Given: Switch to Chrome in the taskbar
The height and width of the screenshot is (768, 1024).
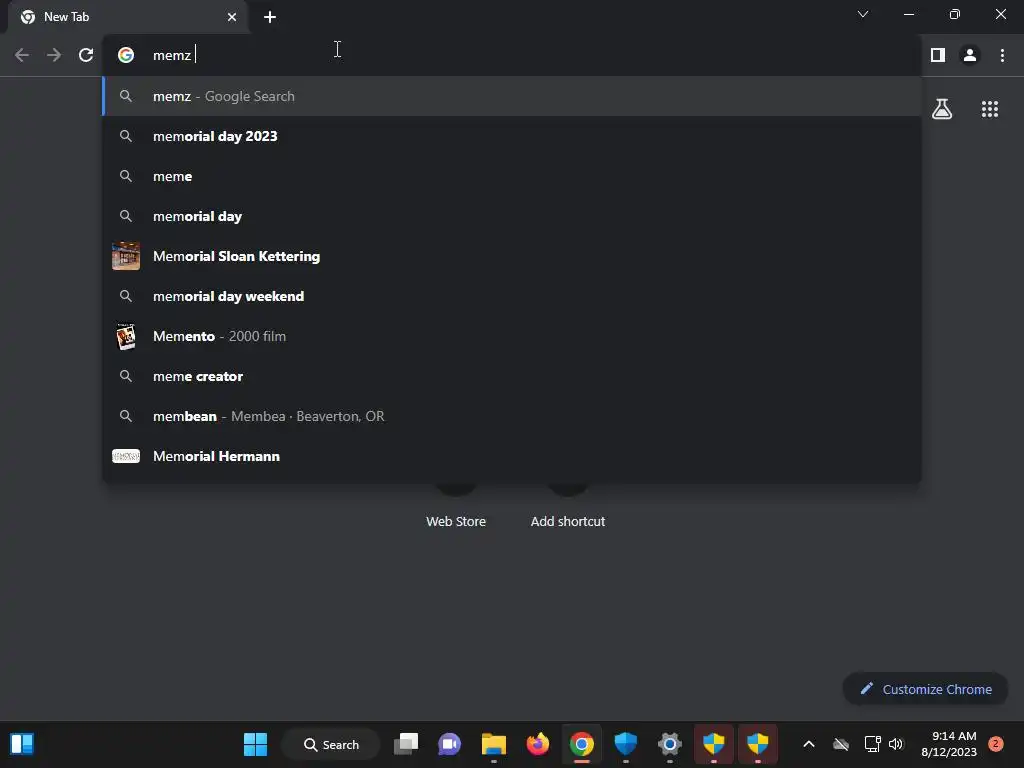Looking at the screenshot, I should pos(581,744).
